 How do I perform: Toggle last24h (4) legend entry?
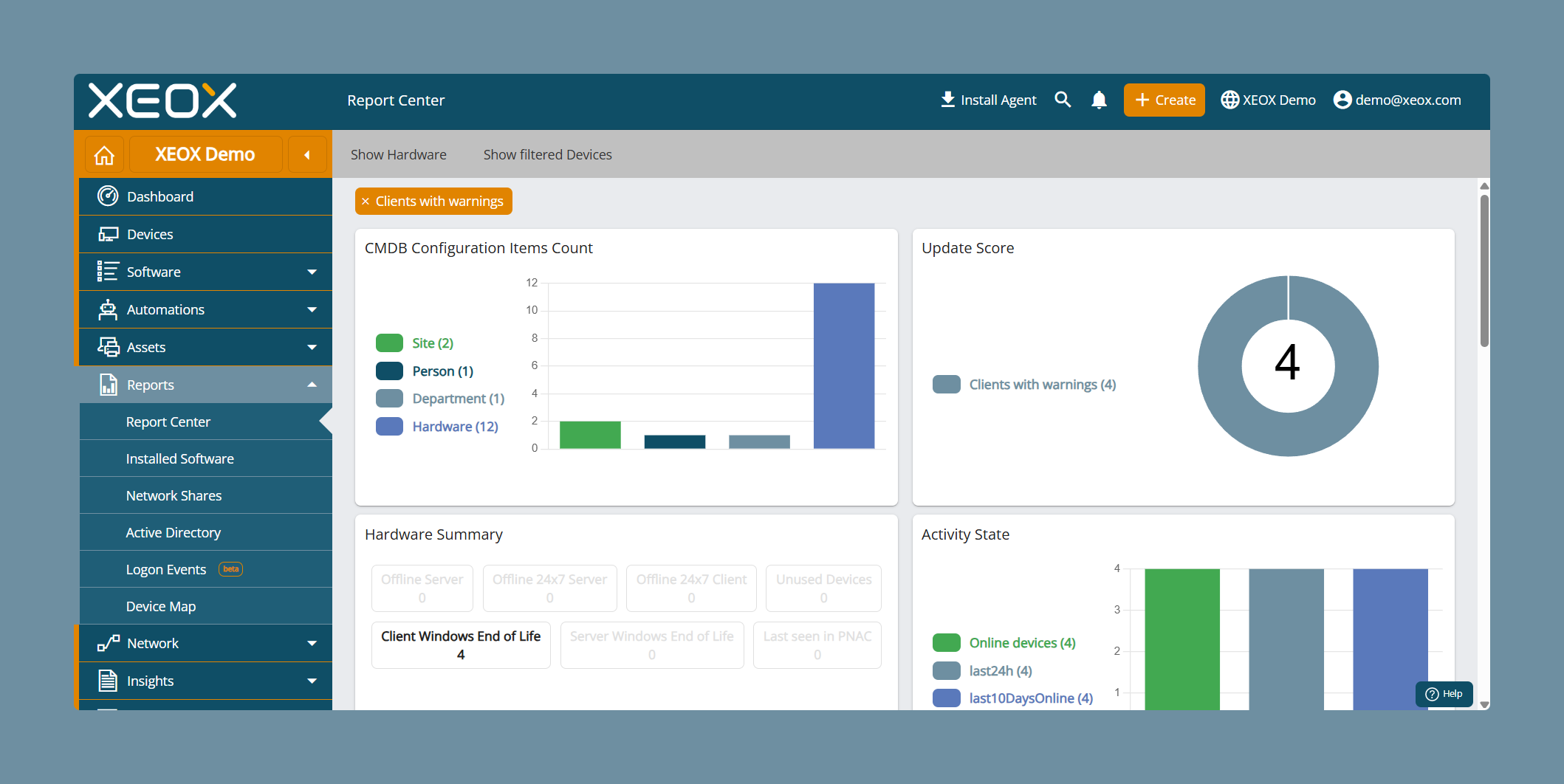[982, 671]
